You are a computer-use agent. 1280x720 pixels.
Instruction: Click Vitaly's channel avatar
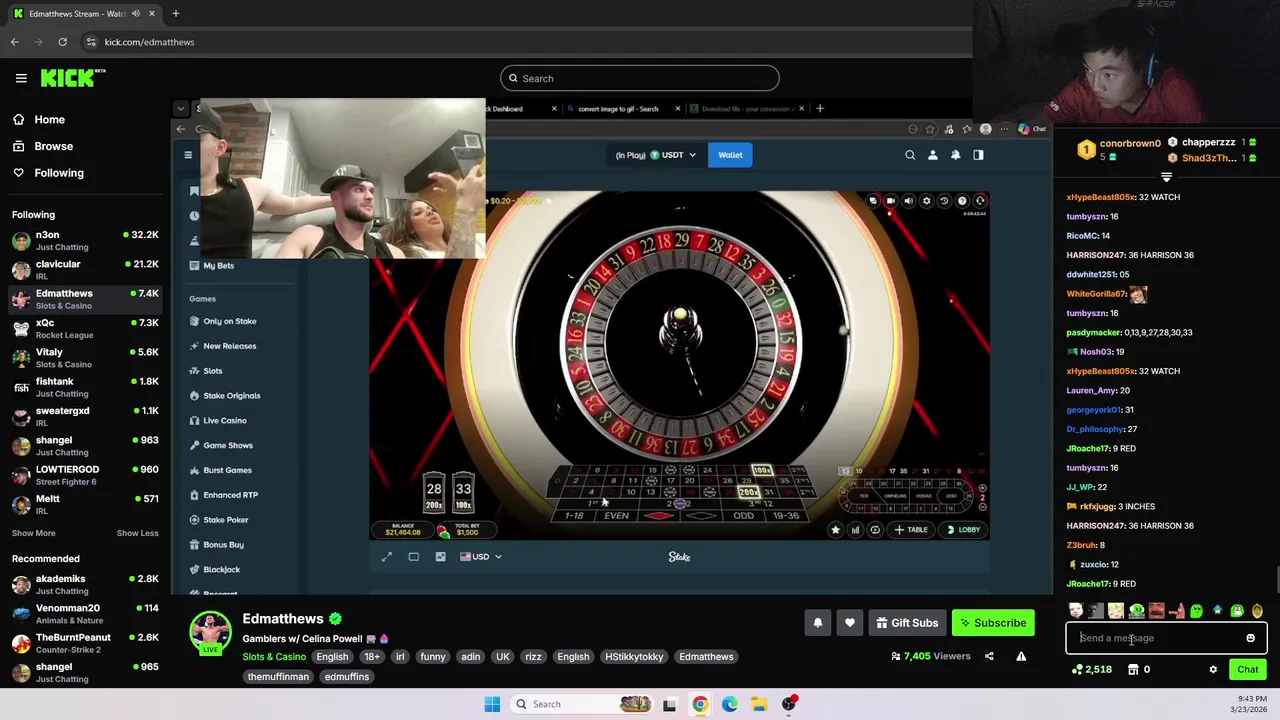(21, 358)
